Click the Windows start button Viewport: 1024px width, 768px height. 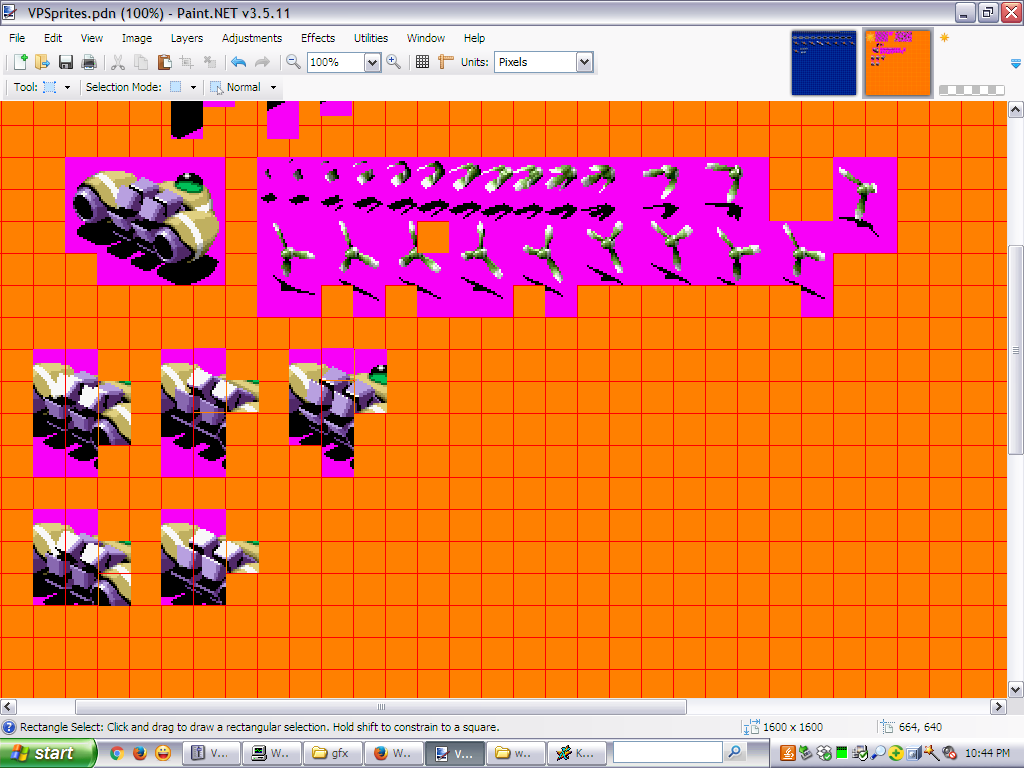pos(48,753)
